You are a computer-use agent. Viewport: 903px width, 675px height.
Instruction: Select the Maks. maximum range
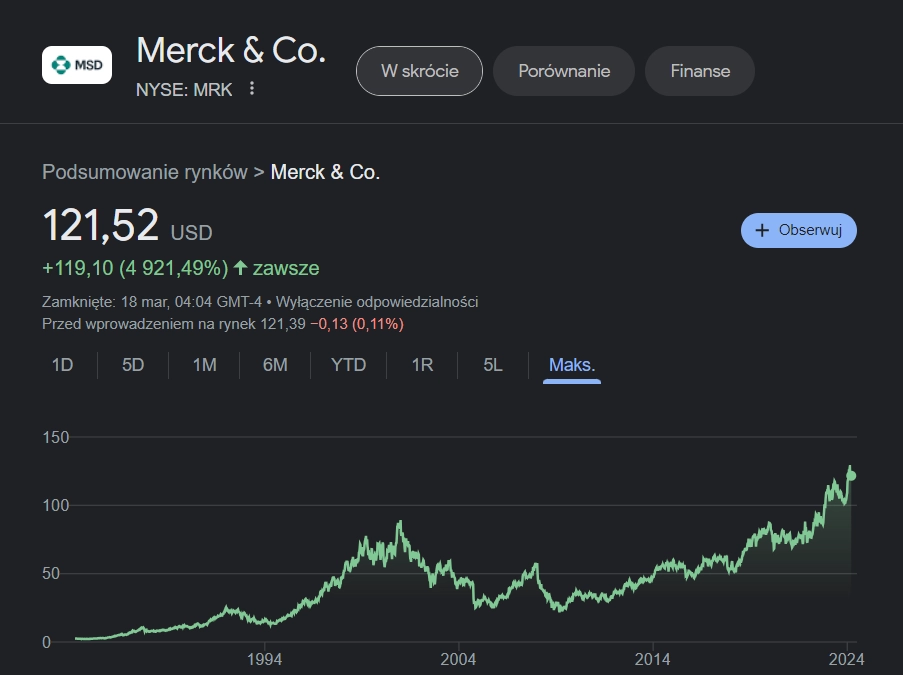(x=572, y=365)
